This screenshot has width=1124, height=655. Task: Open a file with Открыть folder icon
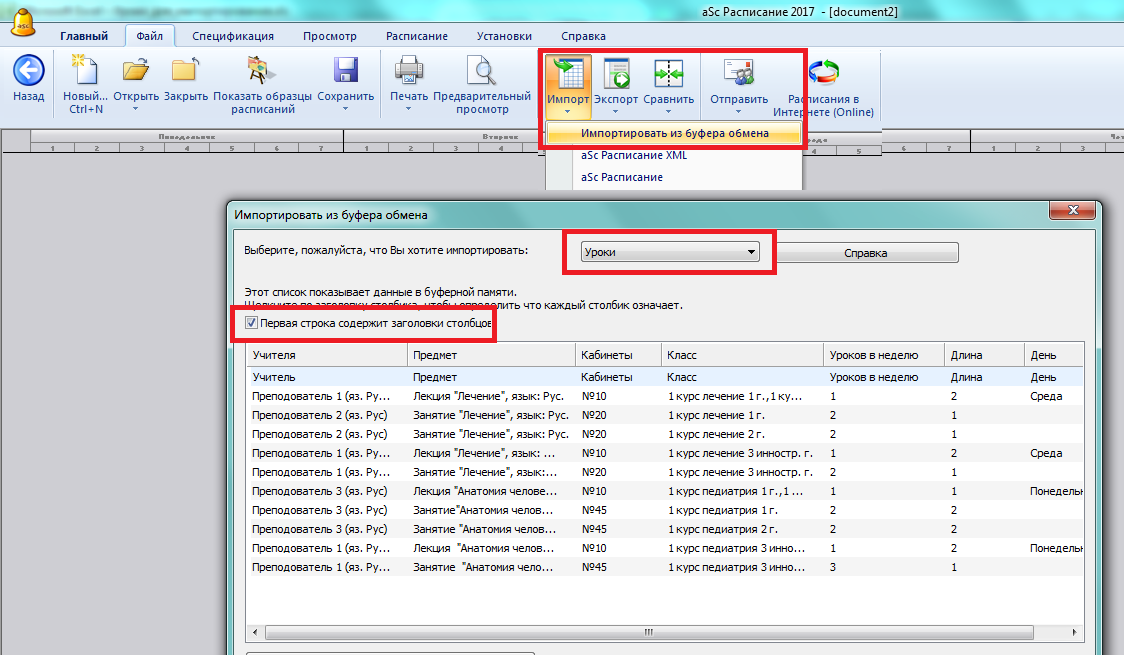pyautogui.click(x=135, y=70)
